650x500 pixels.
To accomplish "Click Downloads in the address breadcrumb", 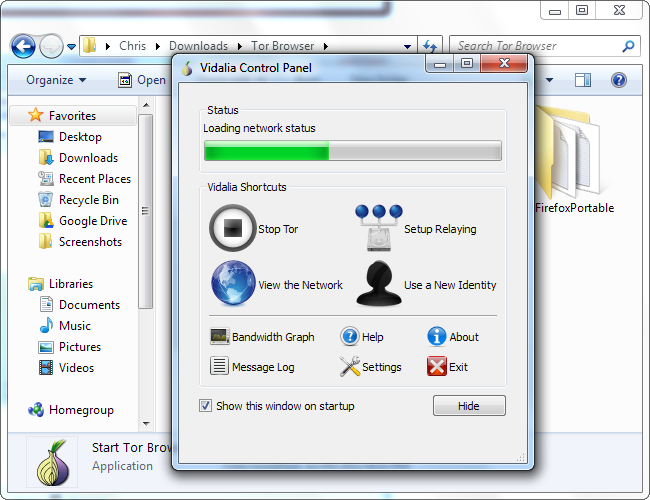I will coord(199,46).
